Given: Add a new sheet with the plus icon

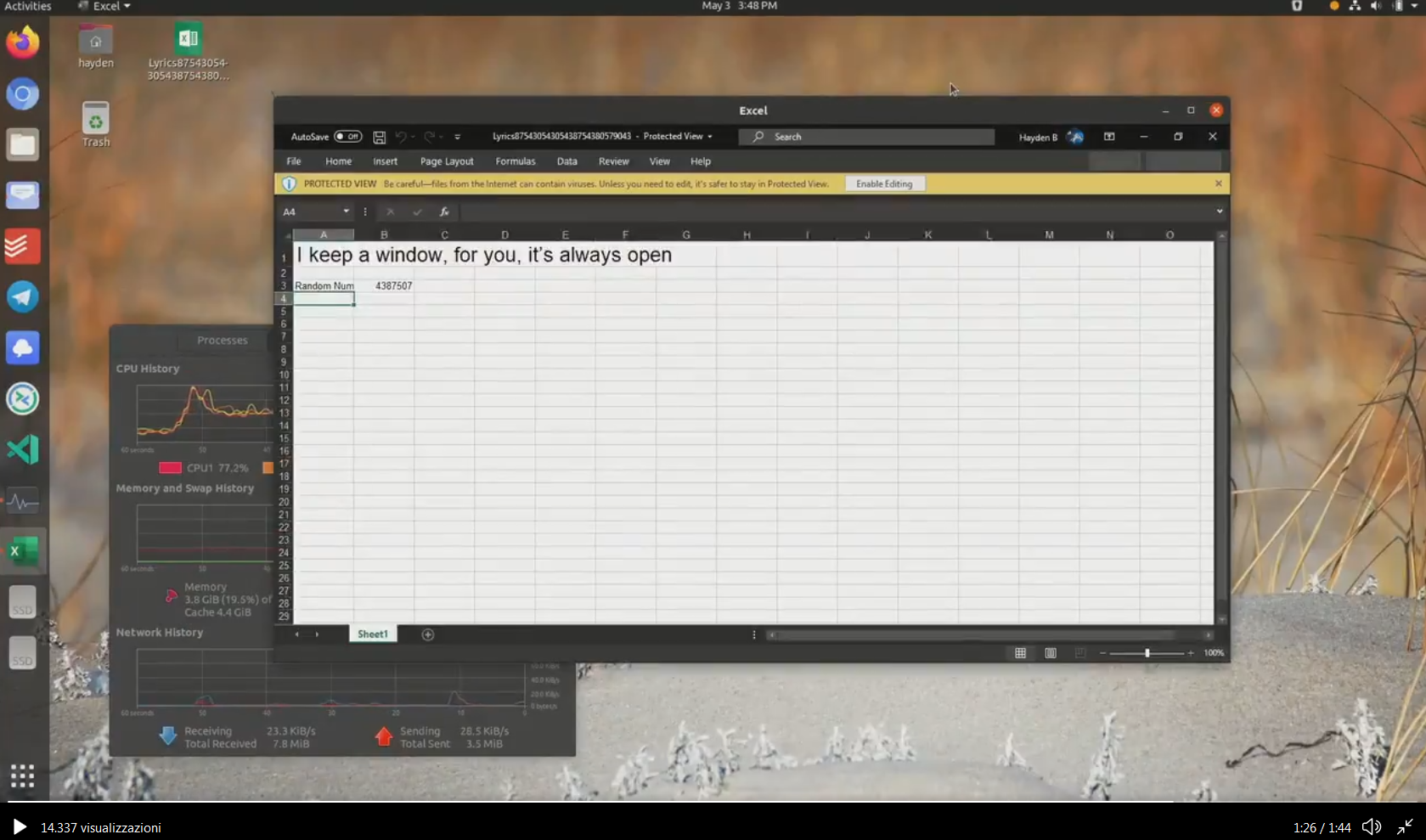Looking at the screenshot, I should pyautogui.click(x=427, y=634).
